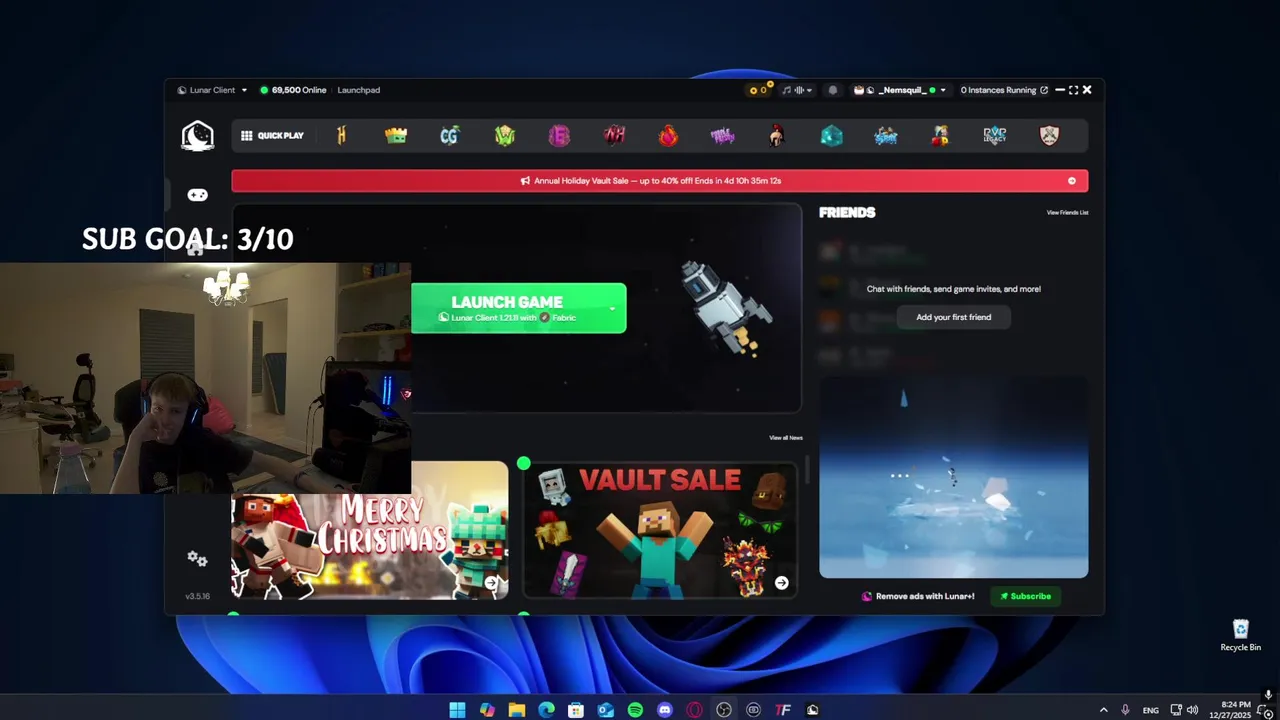The width and height of the screenshot is (1280, 720).
Task: Click the news section scrollbar
Action: 808,471
